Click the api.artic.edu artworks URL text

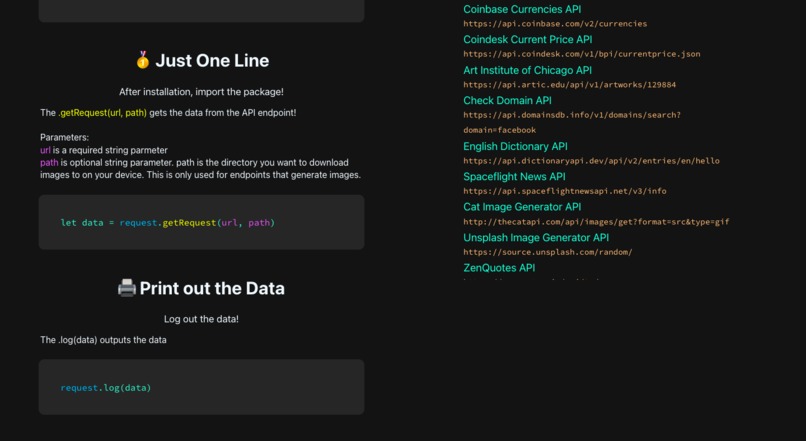pyautogui.click(x=569, y=85)
